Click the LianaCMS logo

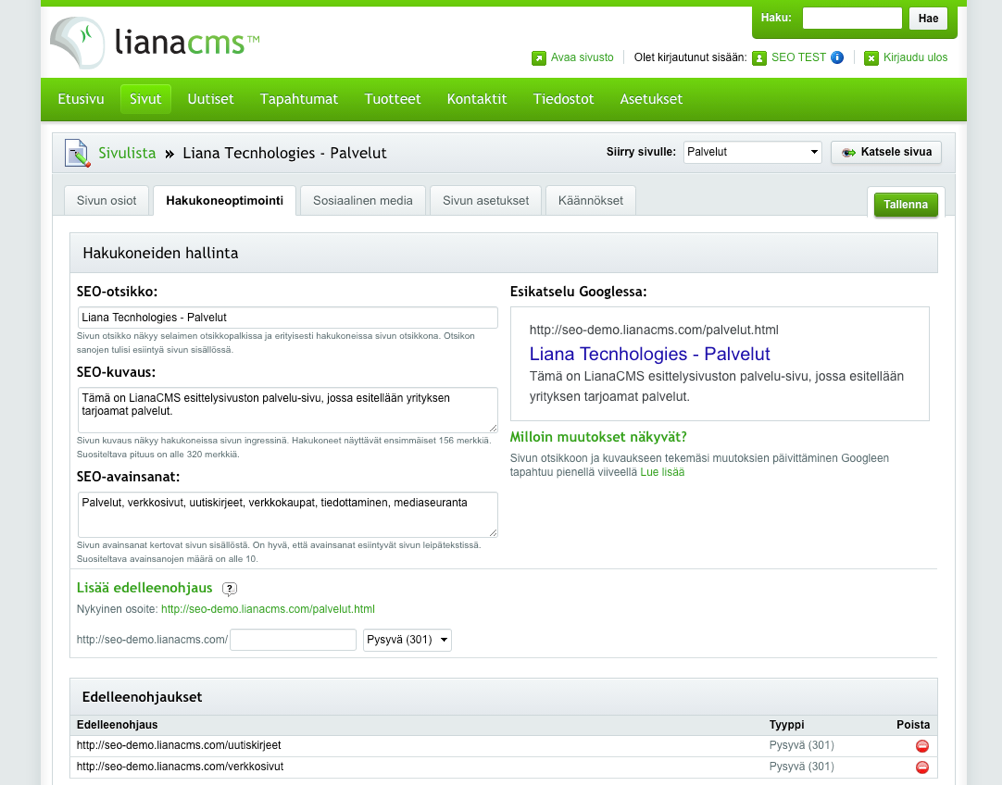155,42
